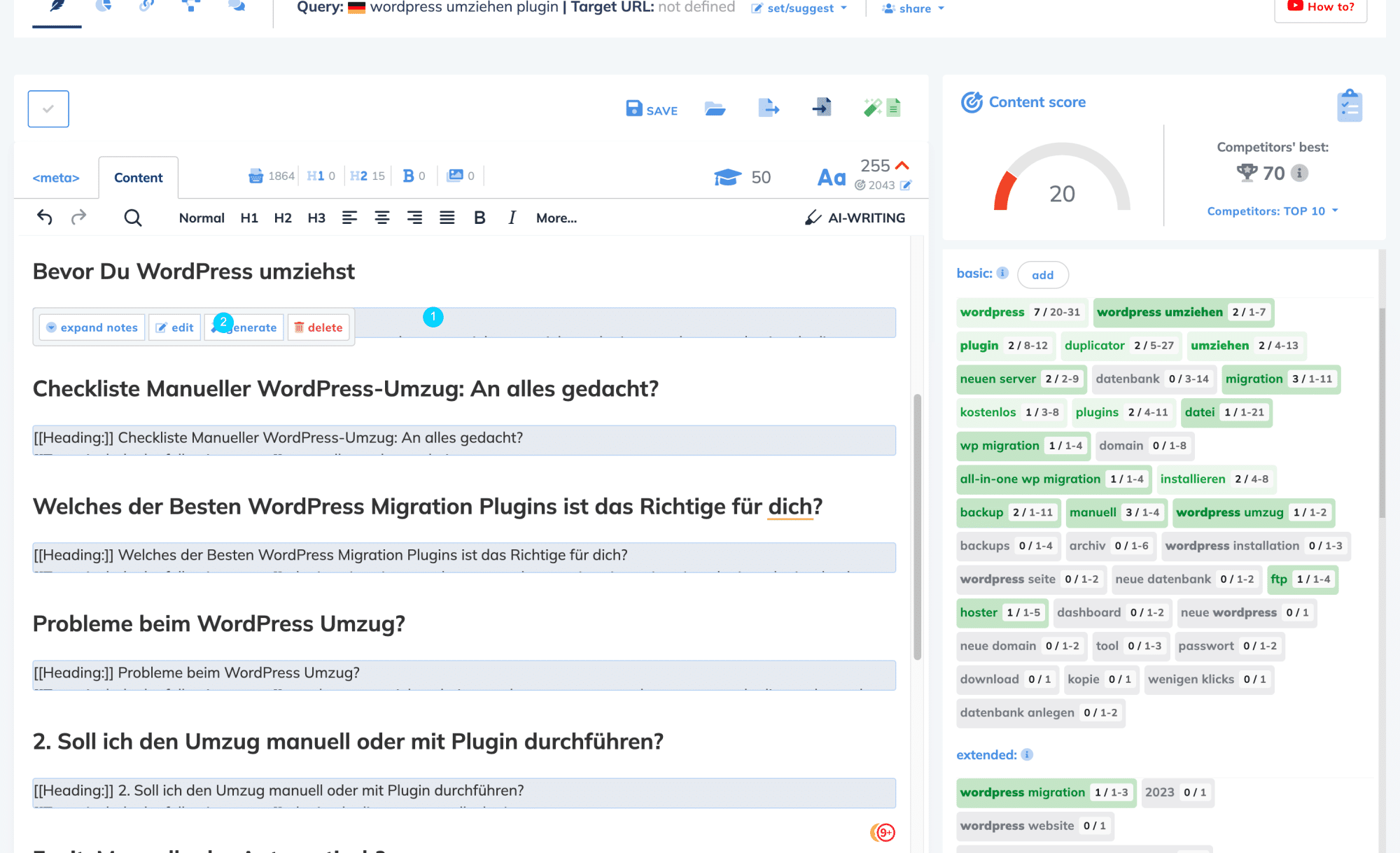The width and height of the screenshot is (1400, 853).
Task: Toggle bold formatting in the editor toolbar
Action: point(479,218)
